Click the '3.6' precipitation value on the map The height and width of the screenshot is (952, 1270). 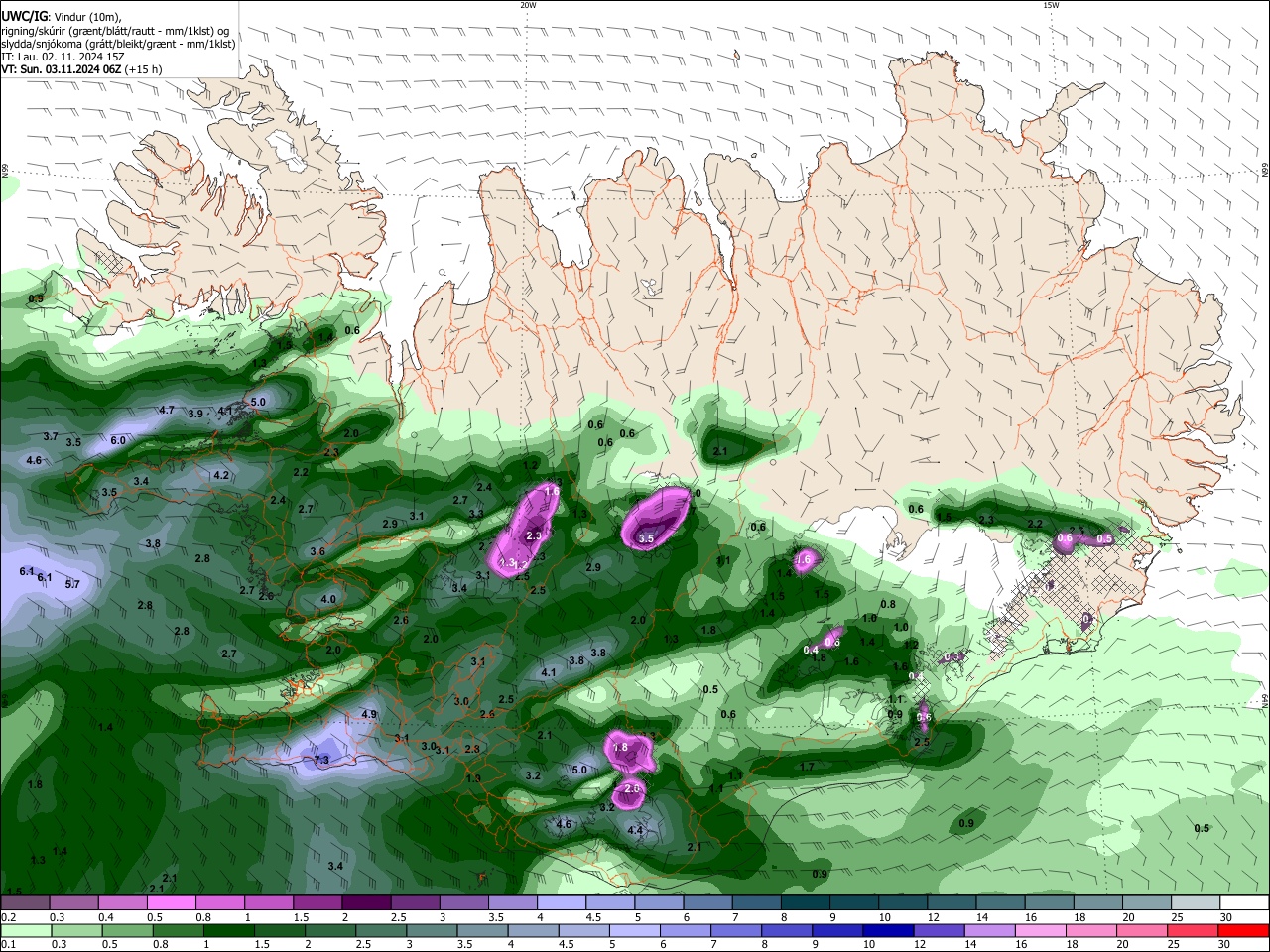click(317, 552)
